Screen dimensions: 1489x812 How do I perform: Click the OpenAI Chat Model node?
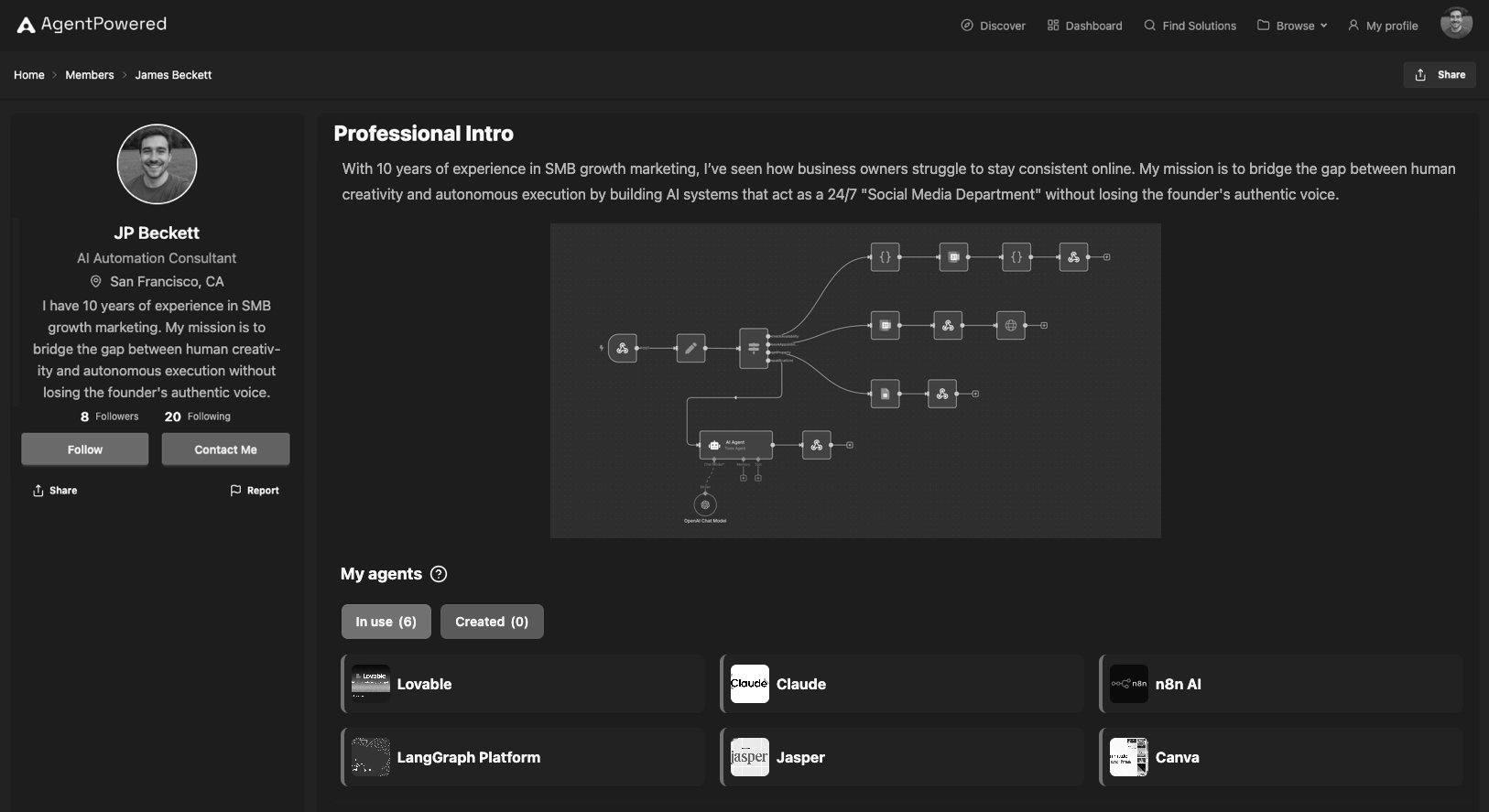[x=705, y=504]
